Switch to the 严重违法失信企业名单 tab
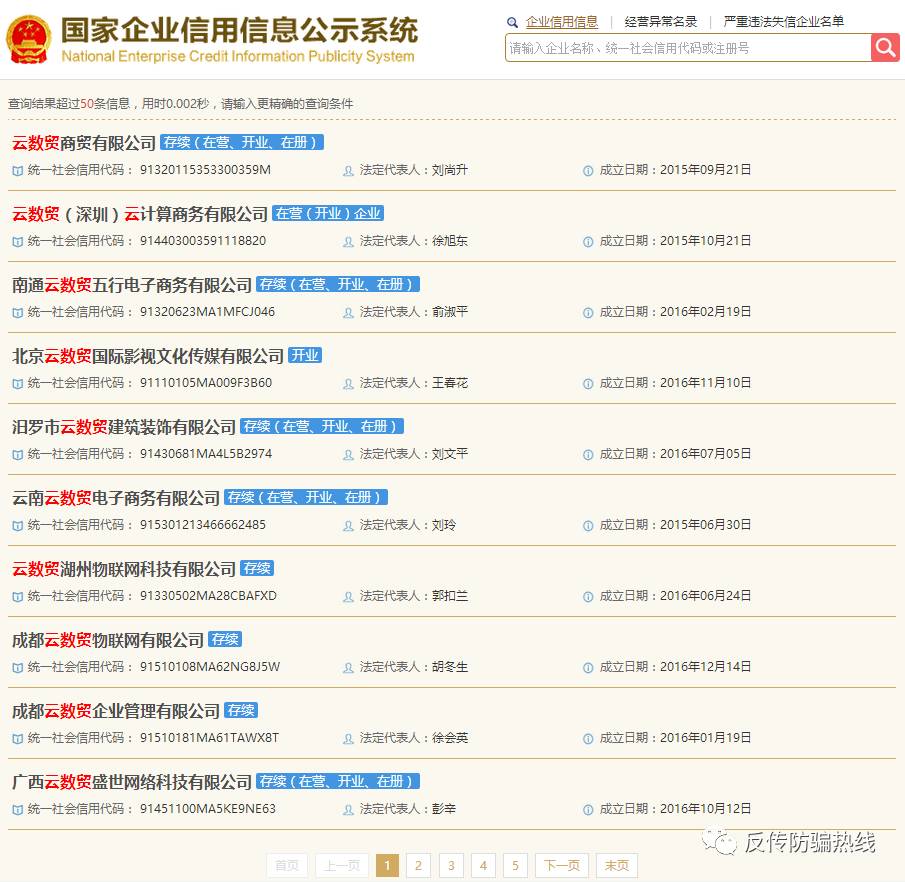This screenshot has height=882, width=905. click(783, 22)
